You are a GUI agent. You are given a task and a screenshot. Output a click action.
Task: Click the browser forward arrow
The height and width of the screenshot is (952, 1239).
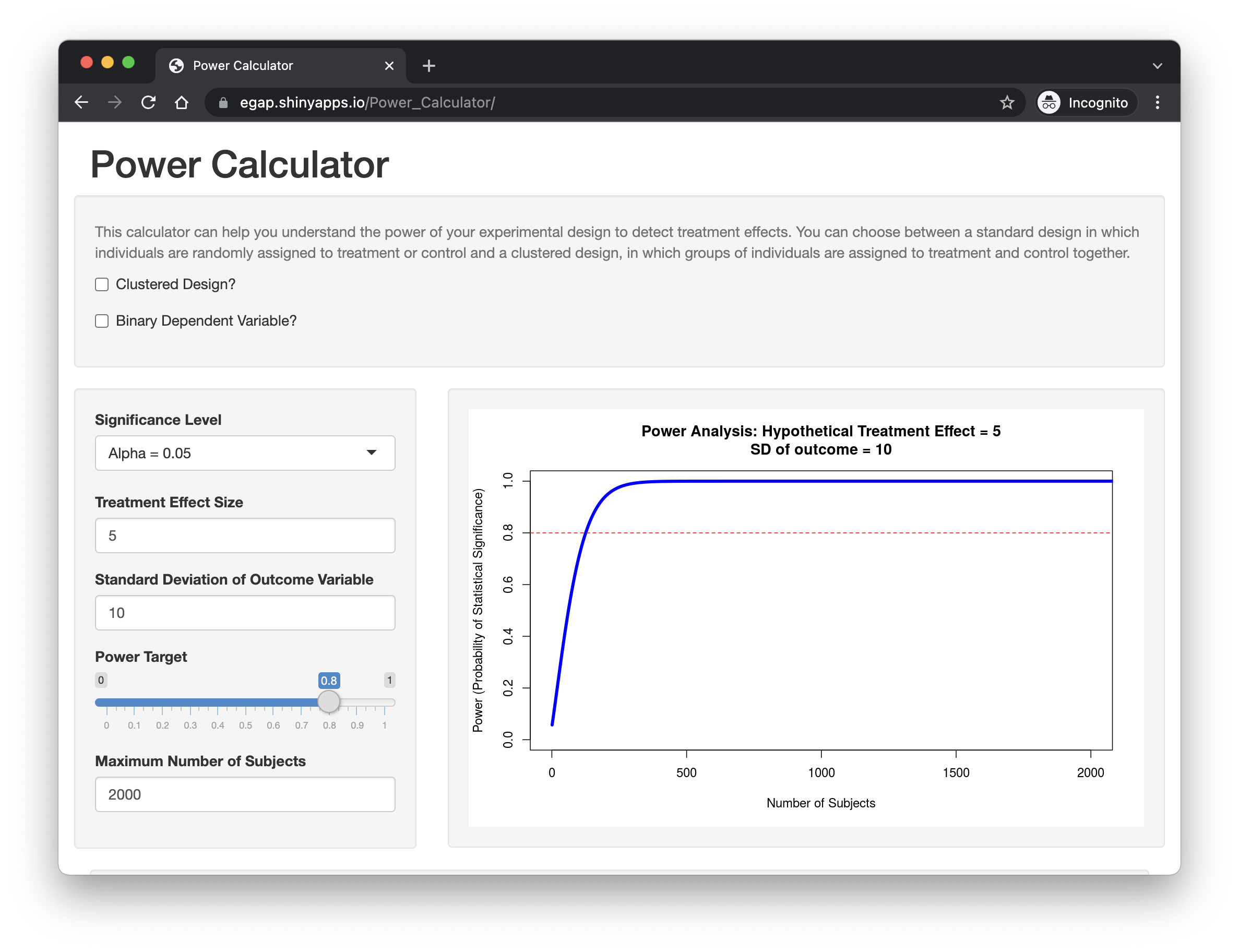tap(115, 103)
